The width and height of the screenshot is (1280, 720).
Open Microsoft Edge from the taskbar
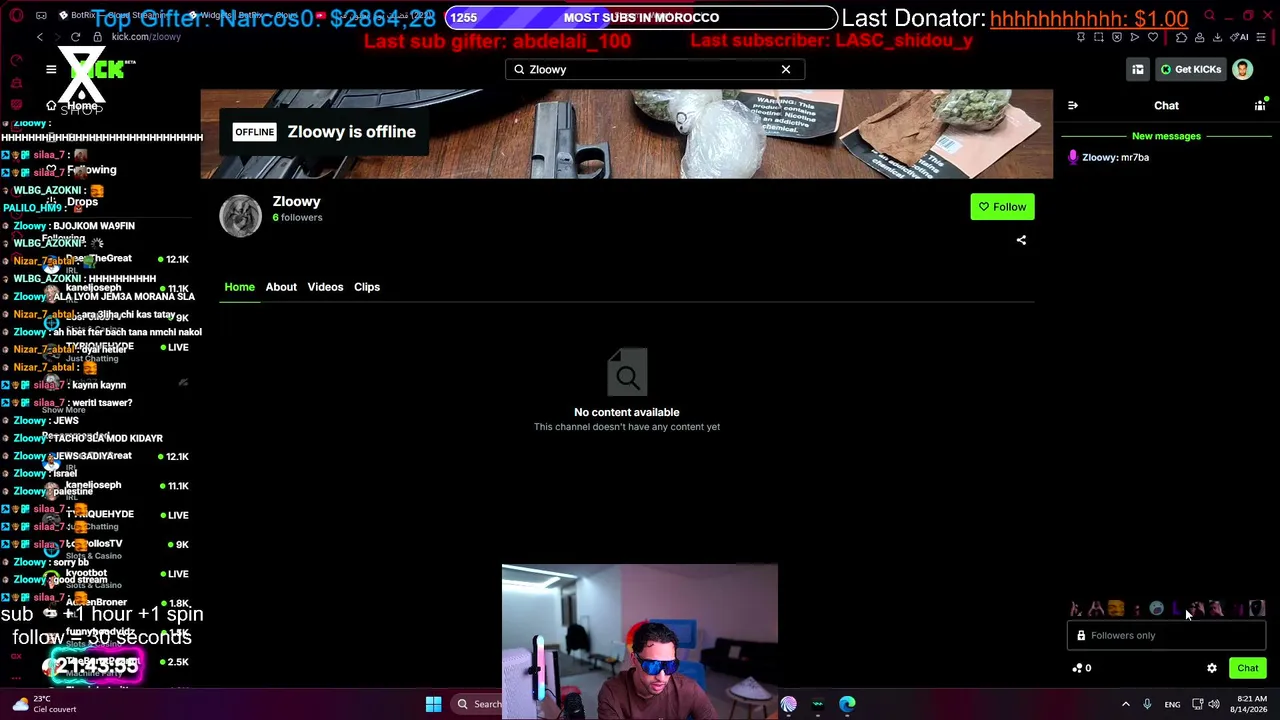847,704
